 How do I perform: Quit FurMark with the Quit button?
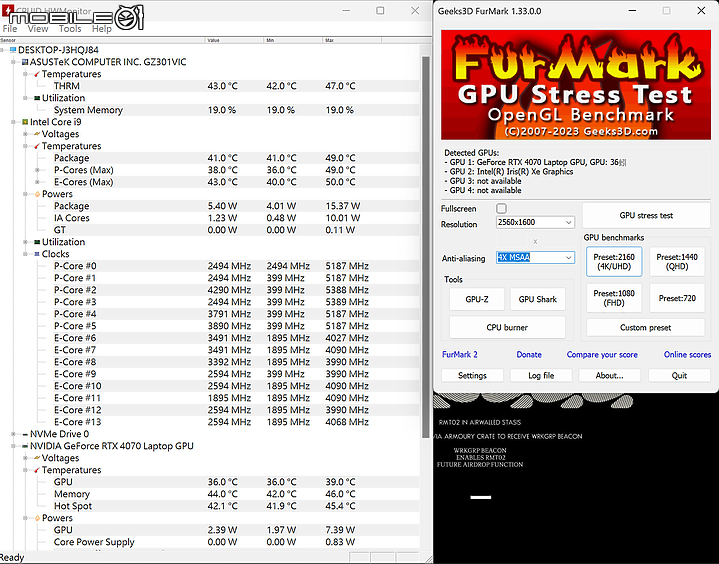(x=679, y=375)
